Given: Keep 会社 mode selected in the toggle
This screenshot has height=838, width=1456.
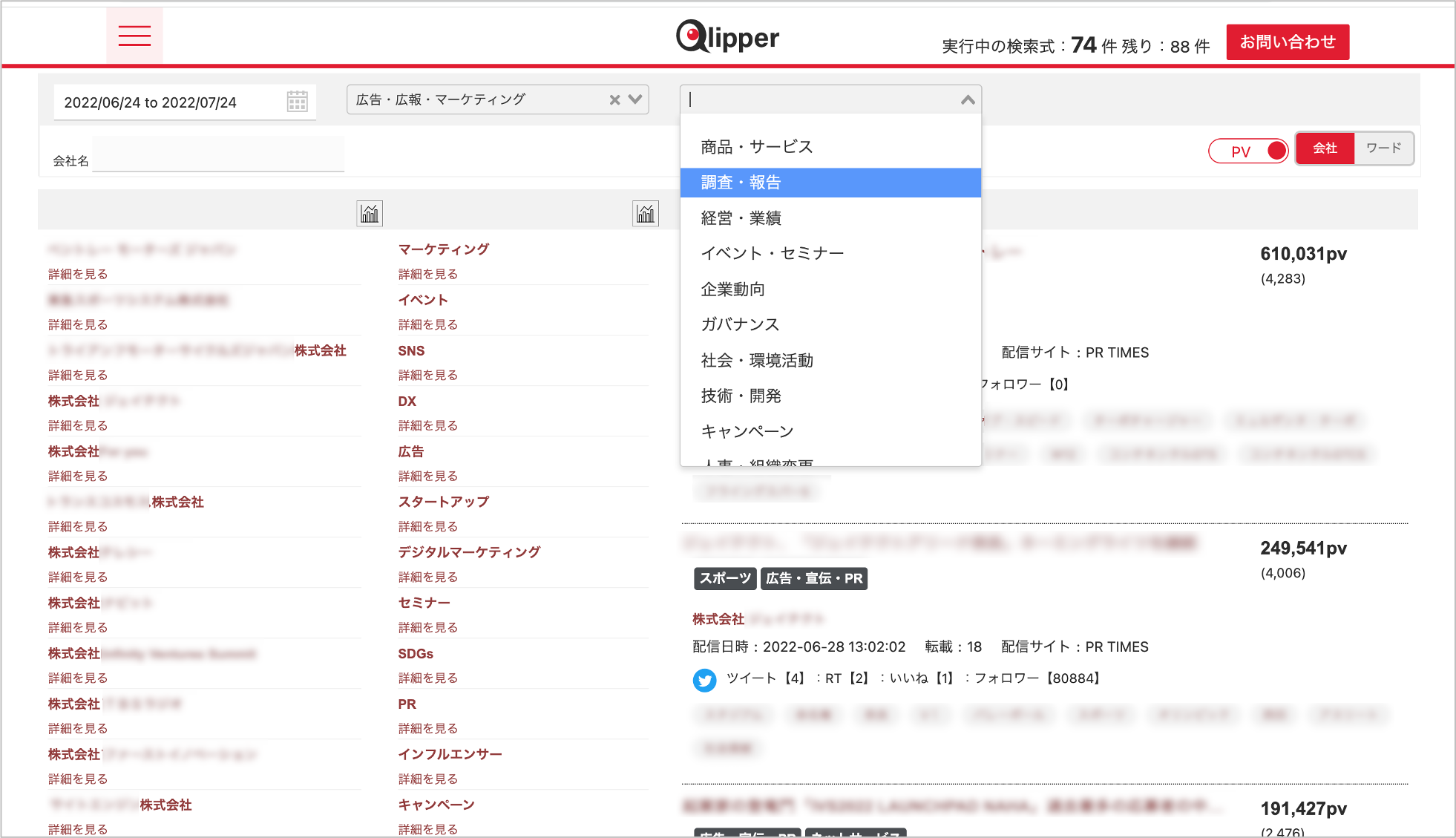Looking at the screenshot, I should [x=1325, y=148].
